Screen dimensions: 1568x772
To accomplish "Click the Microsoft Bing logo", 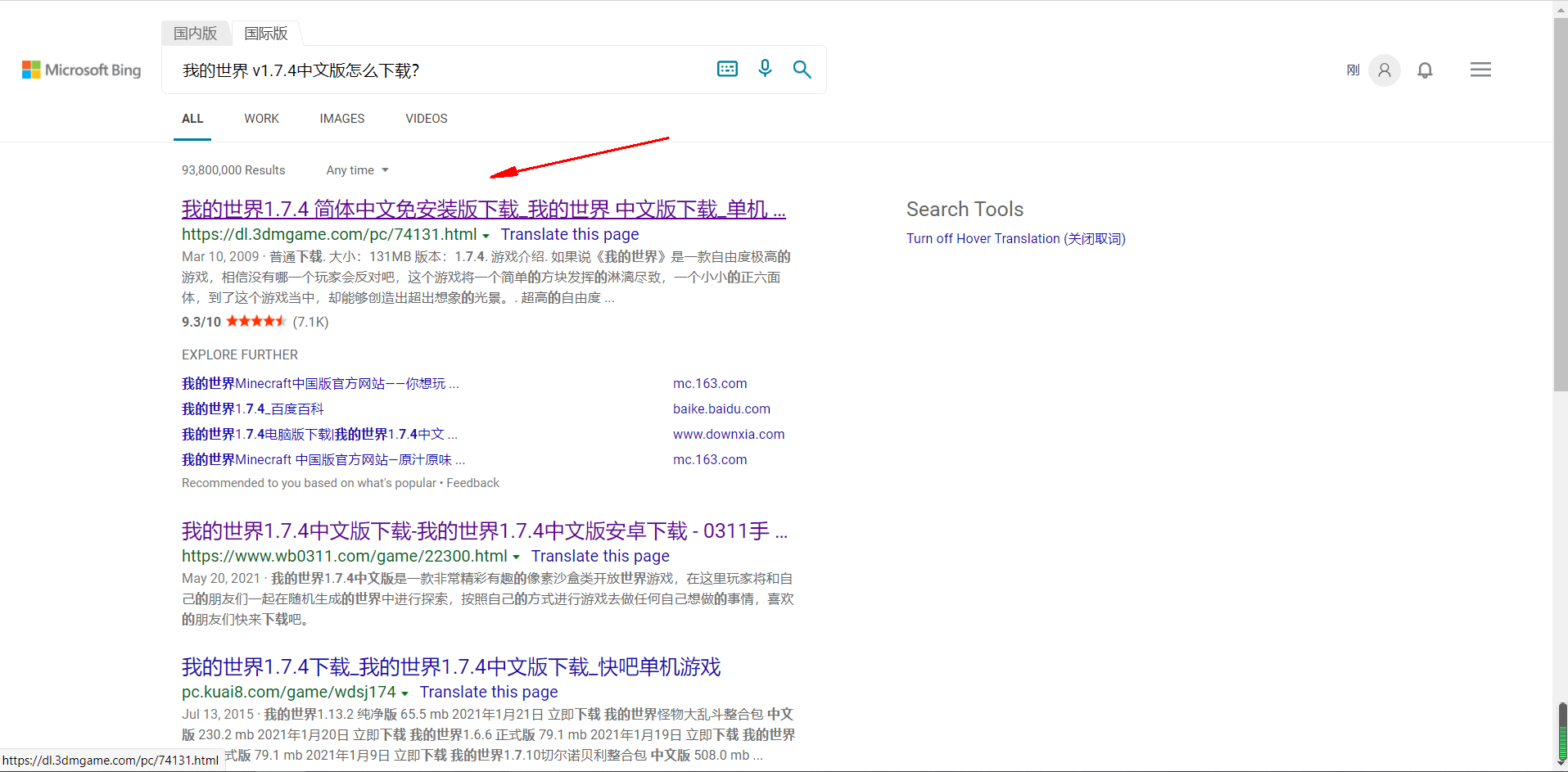I will (81, 70).
